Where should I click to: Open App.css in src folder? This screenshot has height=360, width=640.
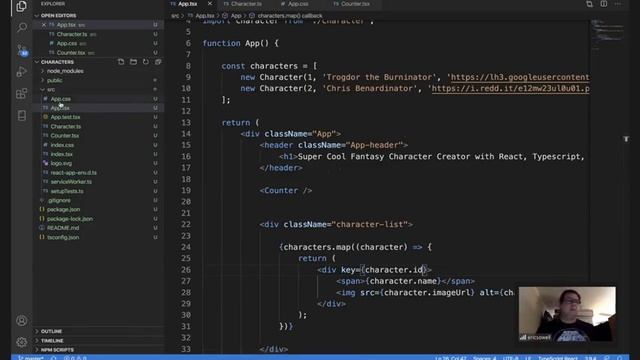pyautogui.click(x=60, y=99)
